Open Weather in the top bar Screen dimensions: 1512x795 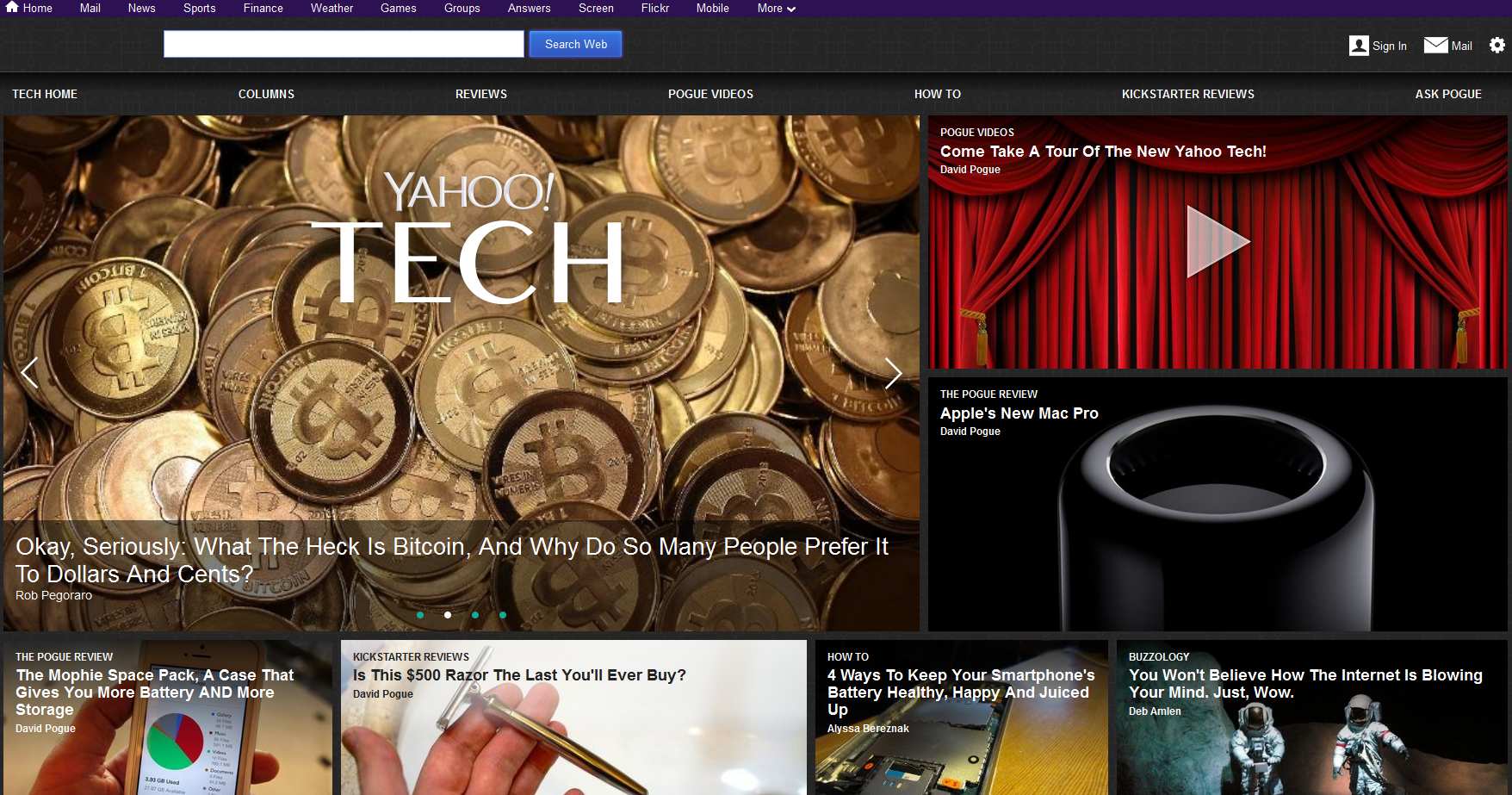tap(332, 8)
